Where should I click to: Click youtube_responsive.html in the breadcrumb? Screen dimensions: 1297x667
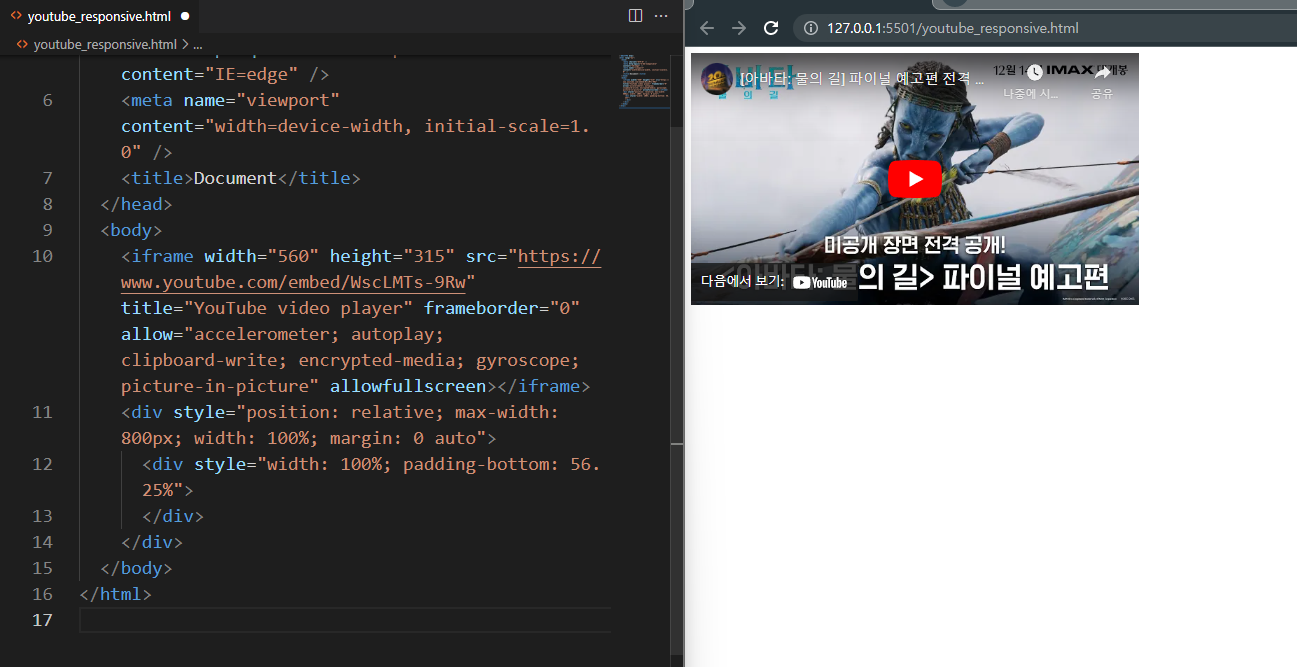[x=105, y=44]
